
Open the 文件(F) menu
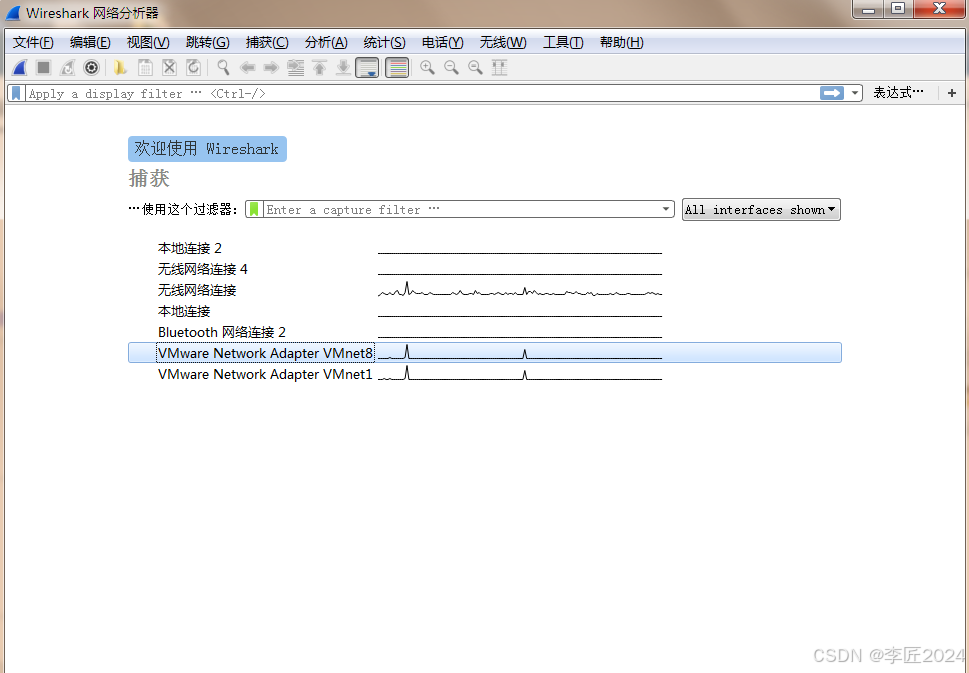point(33,42)
